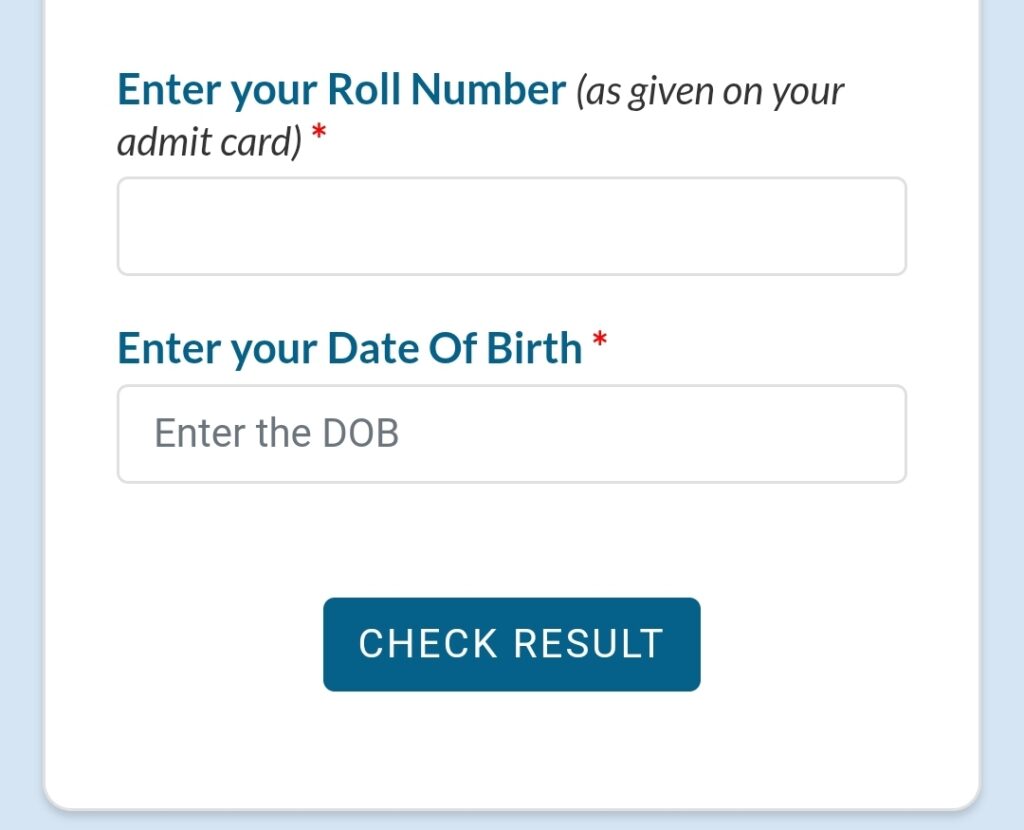Click the word 'Date' in DOB heading

(x=374, y=348)
